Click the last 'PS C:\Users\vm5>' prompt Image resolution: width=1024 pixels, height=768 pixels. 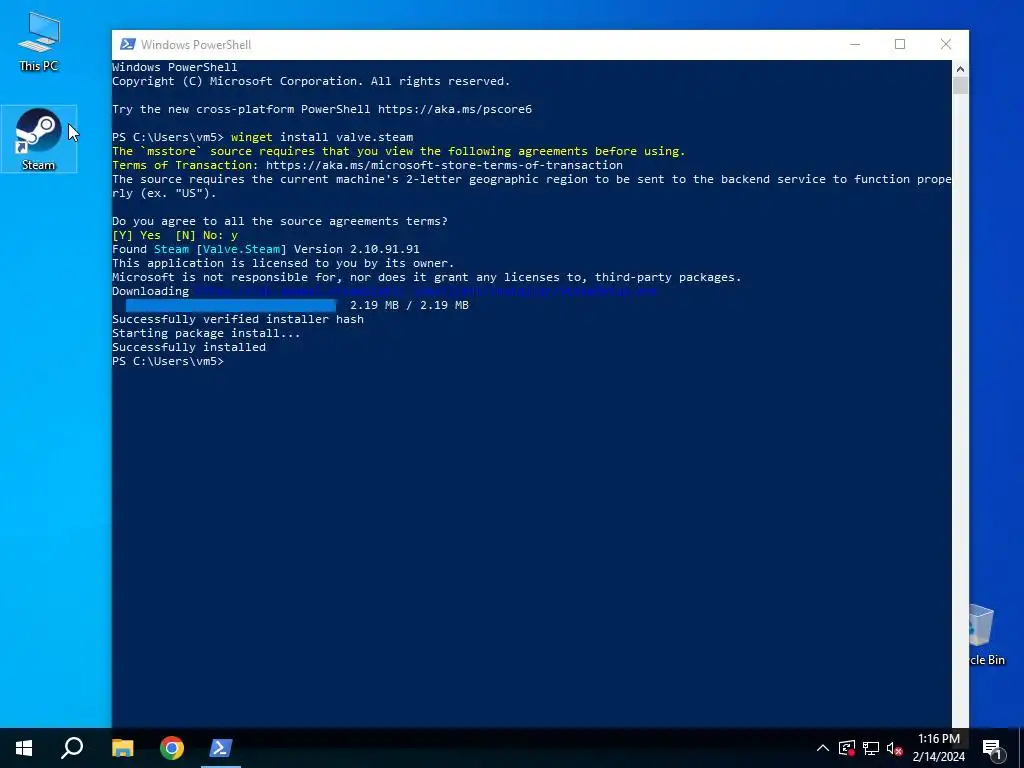[168, 361]
